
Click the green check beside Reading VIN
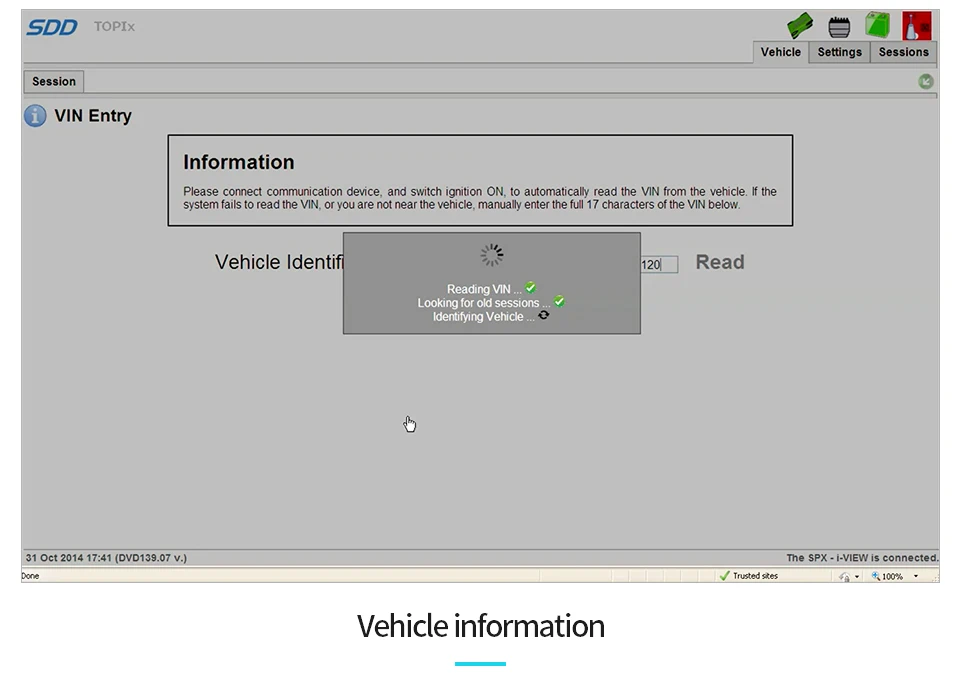(x=531, y=288)
